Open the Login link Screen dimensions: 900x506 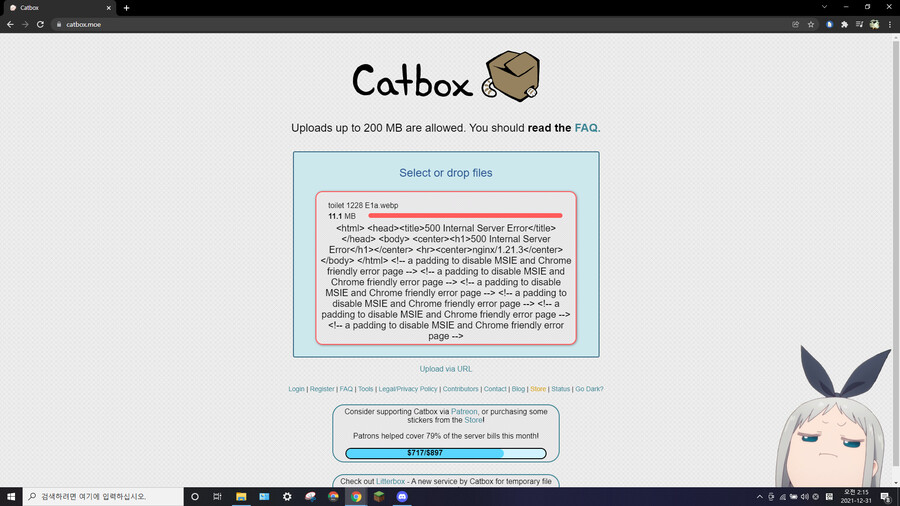pos(296,389)
